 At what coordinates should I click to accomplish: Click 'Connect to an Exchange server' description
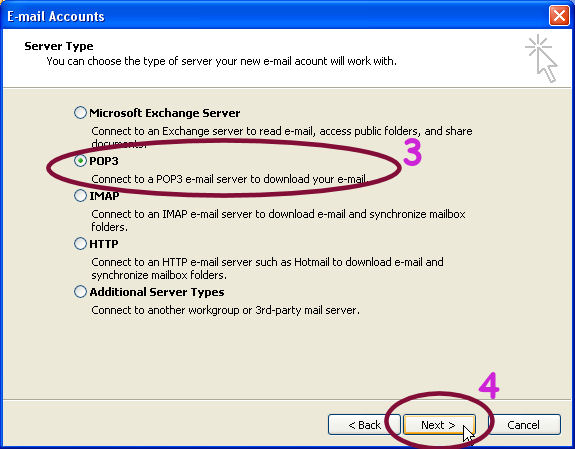coord(282,137)
